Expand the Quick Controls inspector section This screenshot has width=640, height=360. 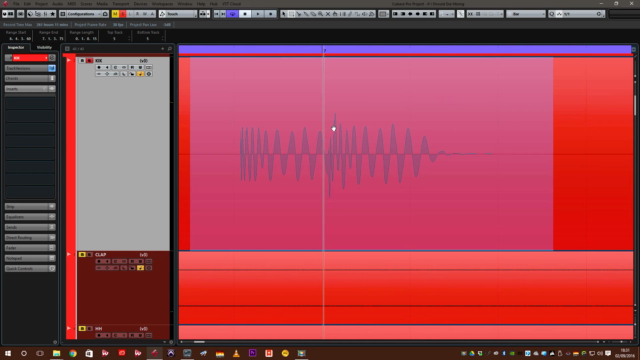click(30, 269)
